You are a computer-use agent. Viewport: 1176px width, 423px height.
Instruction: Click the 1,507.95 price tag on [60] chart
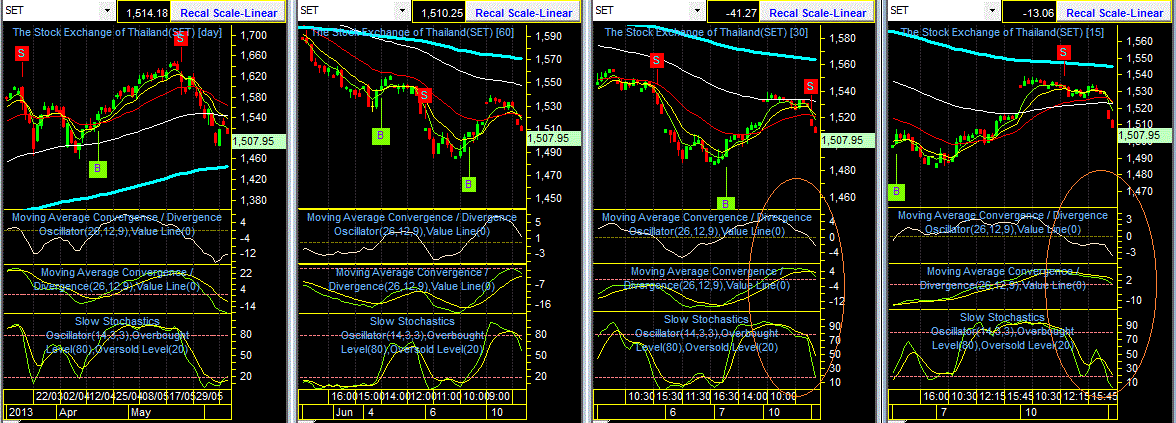point(554,139)
